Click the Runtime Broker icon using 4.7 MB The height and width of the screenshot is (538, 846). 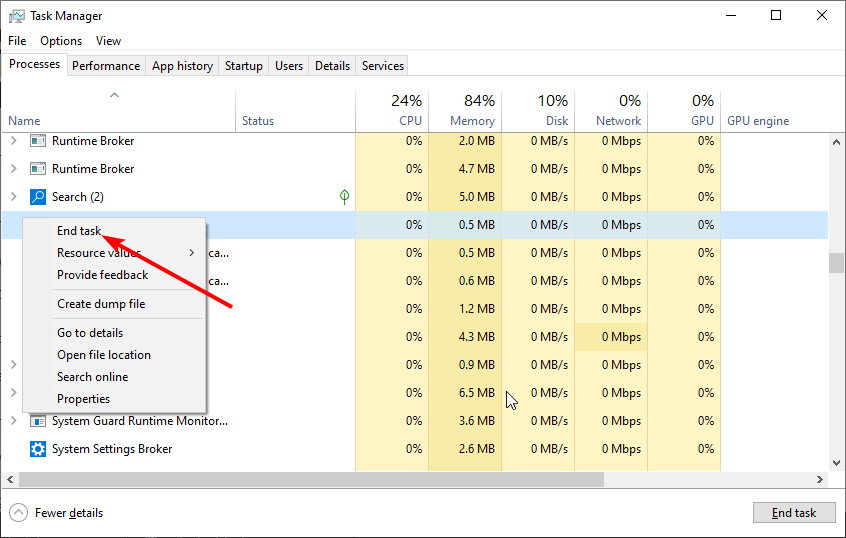click(x=38, y=169)
